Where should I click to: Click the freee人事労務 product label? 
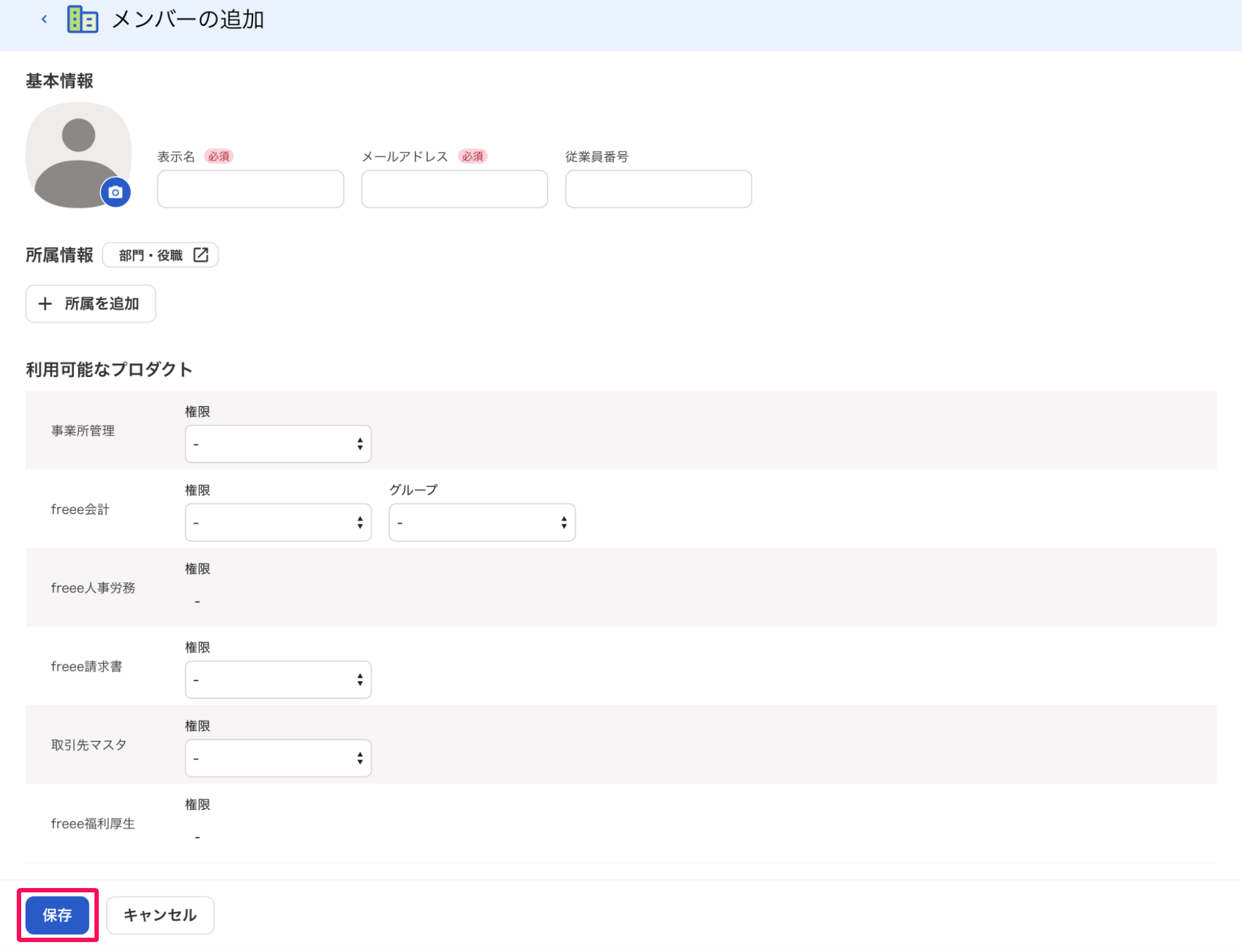(x=93, y=588)
